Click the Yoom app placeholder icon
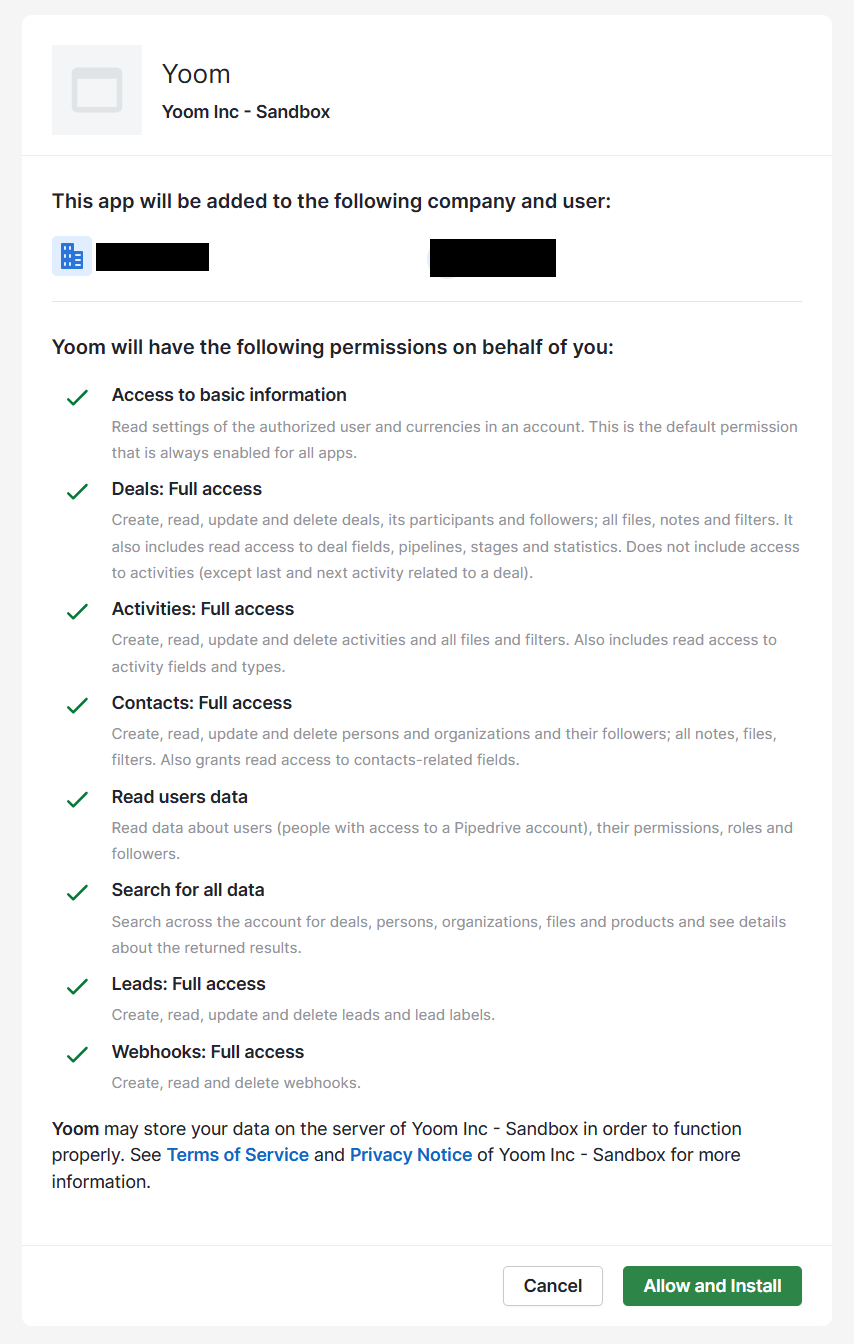Image resolution: width=854 pixels, height=1344 pixels. click(x=97, y=90)
